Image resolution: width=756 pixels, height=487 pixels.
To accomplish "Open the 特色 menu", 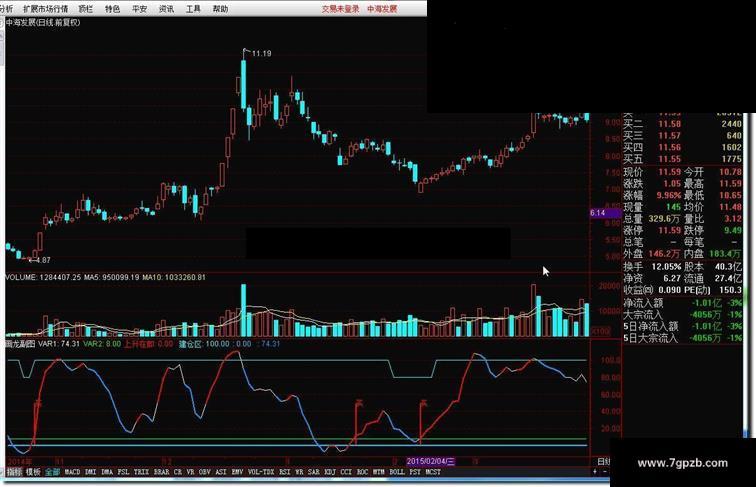I will tap(112, 9).
